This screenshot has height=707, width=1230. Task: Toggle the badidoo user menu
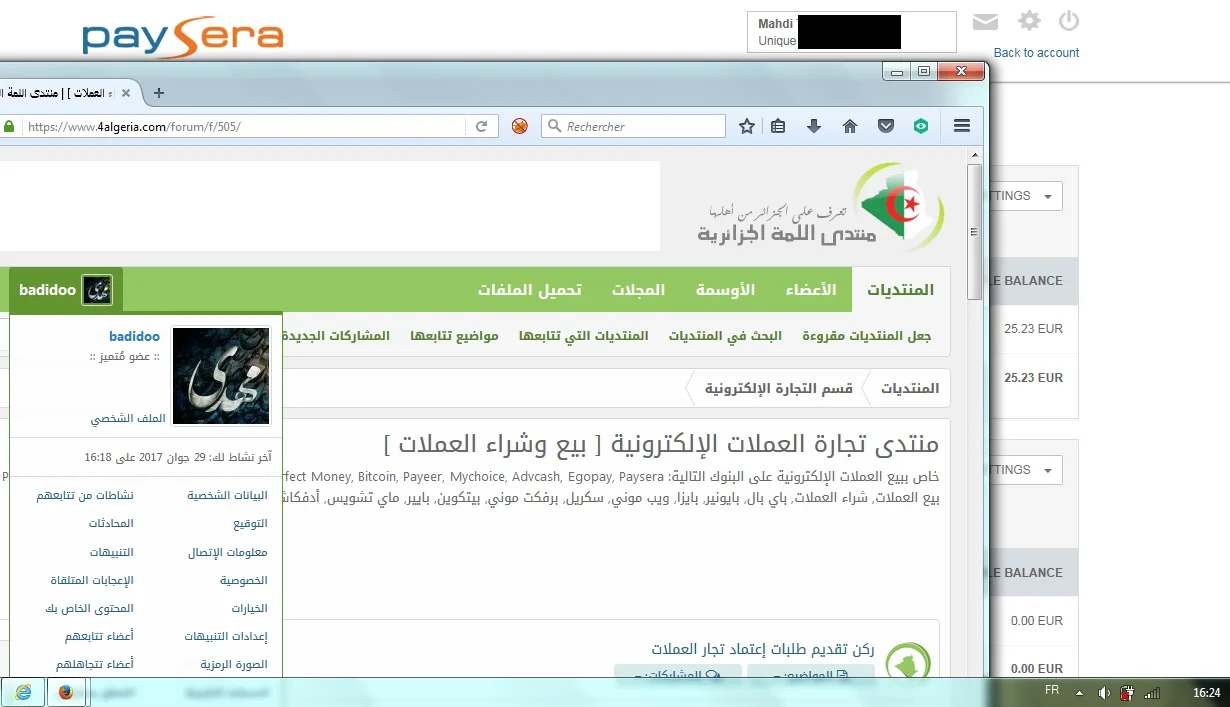point(65,290)
